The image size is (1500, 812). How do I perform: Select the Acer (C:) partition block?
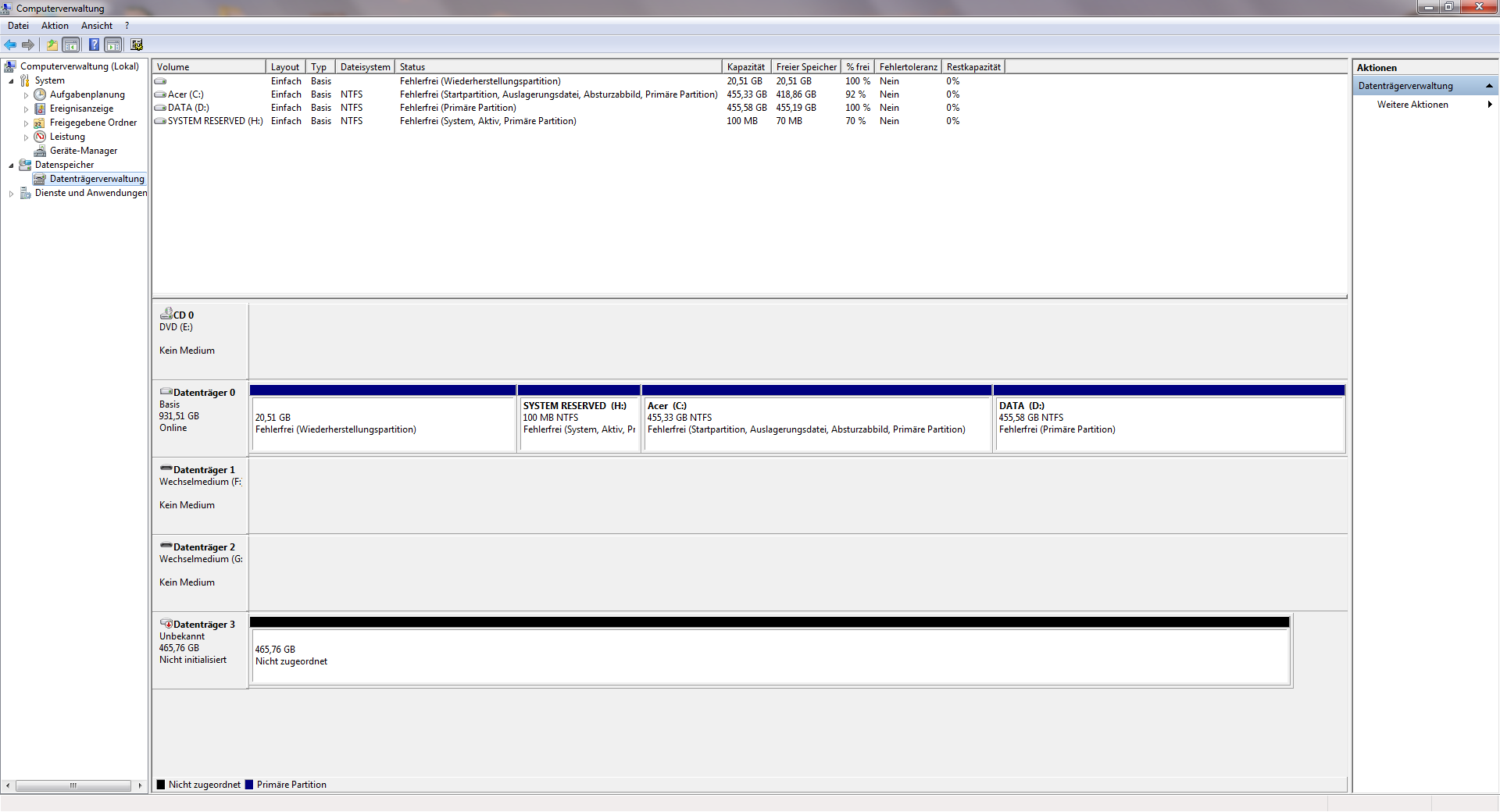816,418
